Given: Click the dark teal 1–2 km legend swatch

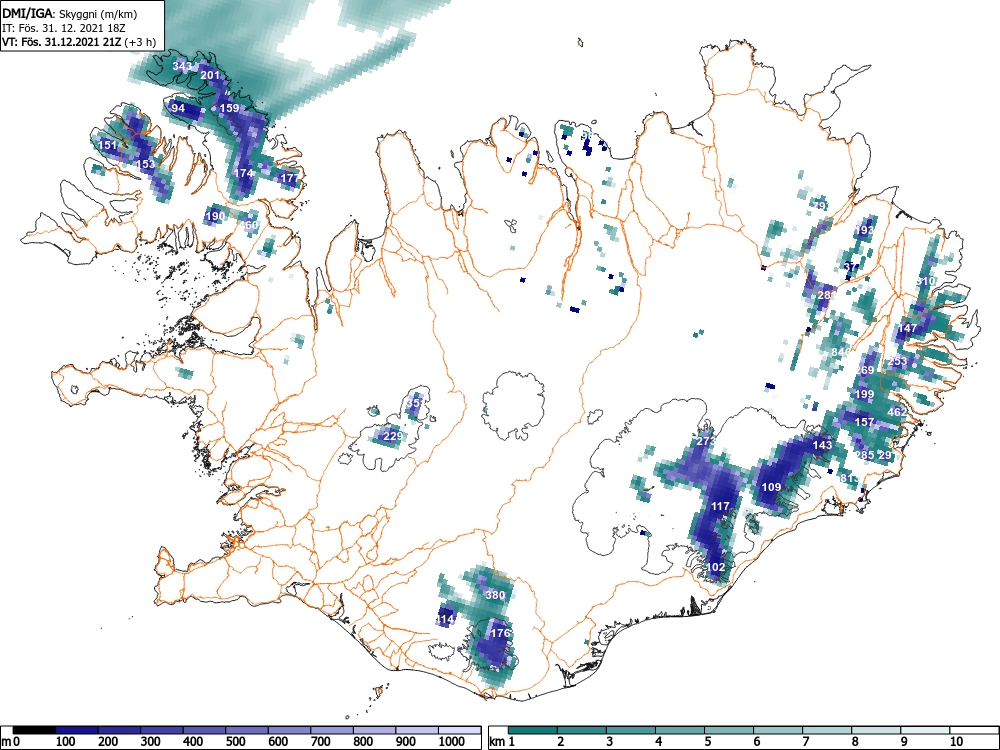Looking at the screenshot, I should coord(533,730).
